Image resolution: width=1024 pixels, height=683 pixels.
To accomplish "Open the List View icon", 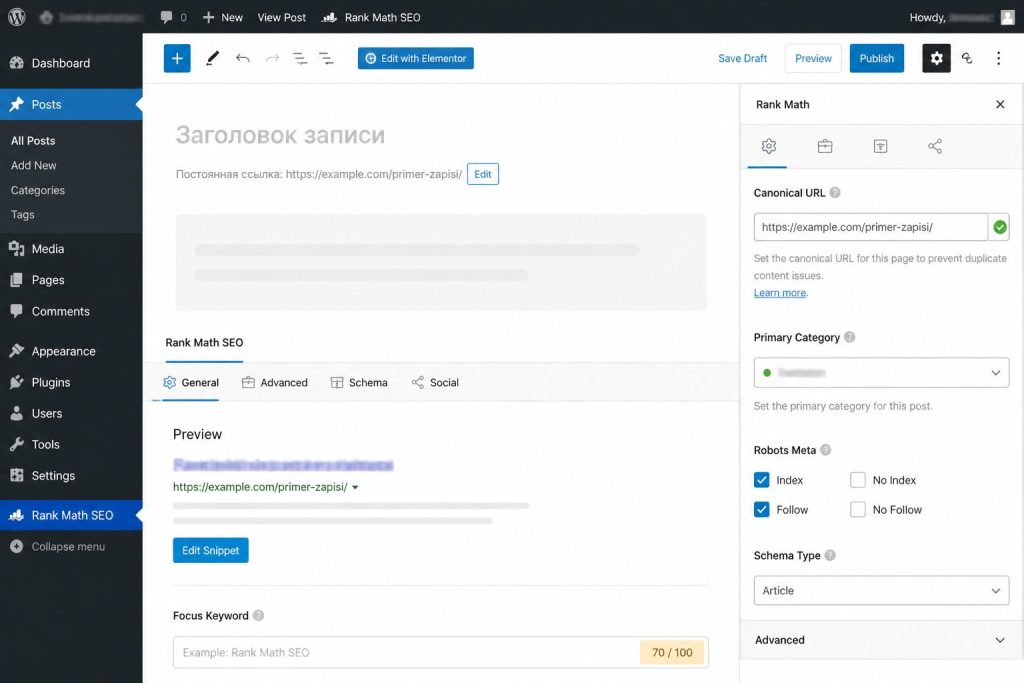I will click(x=326, y=58).
